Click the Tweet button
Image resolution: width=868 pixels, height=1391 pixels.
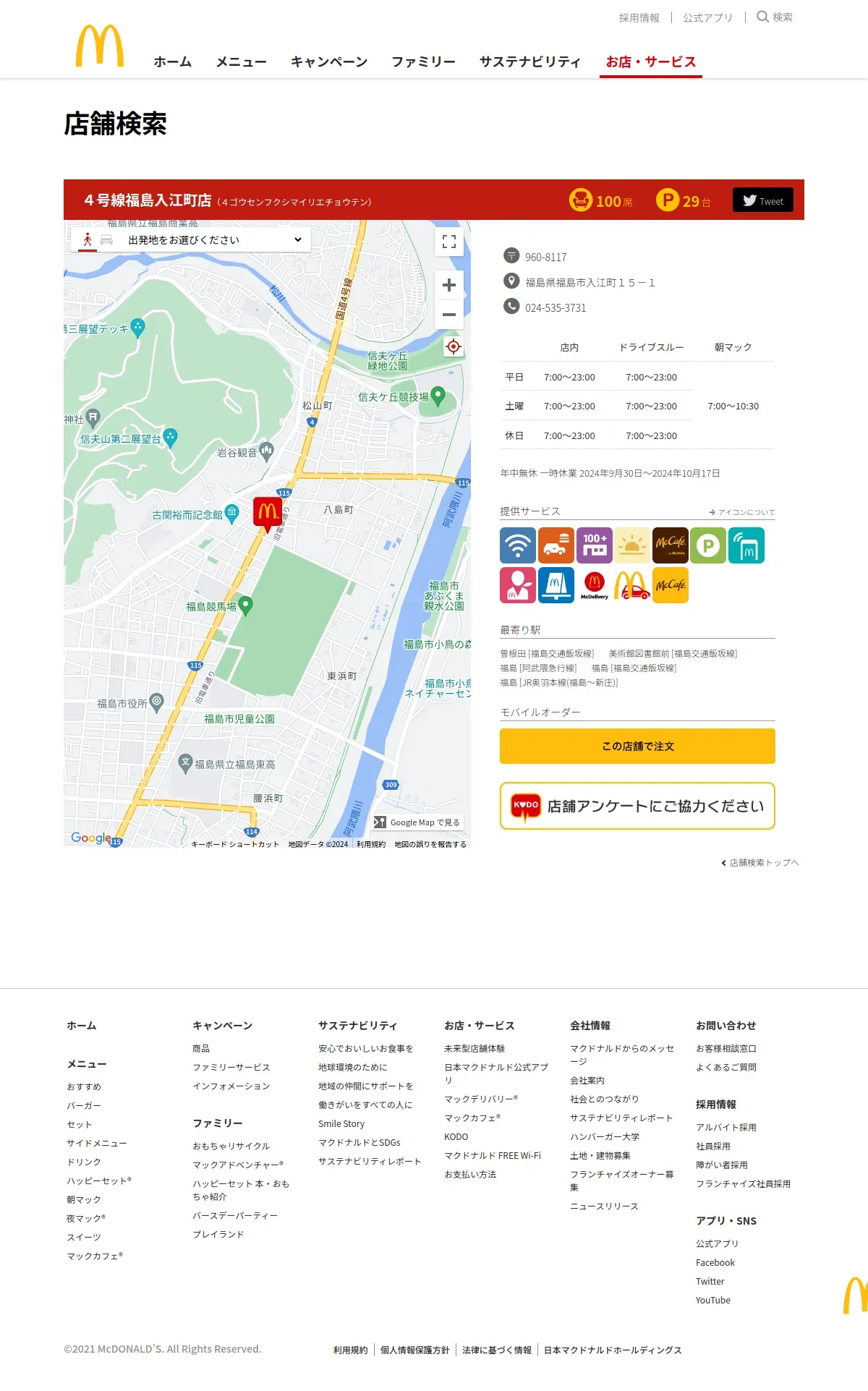tap(763, 200)
